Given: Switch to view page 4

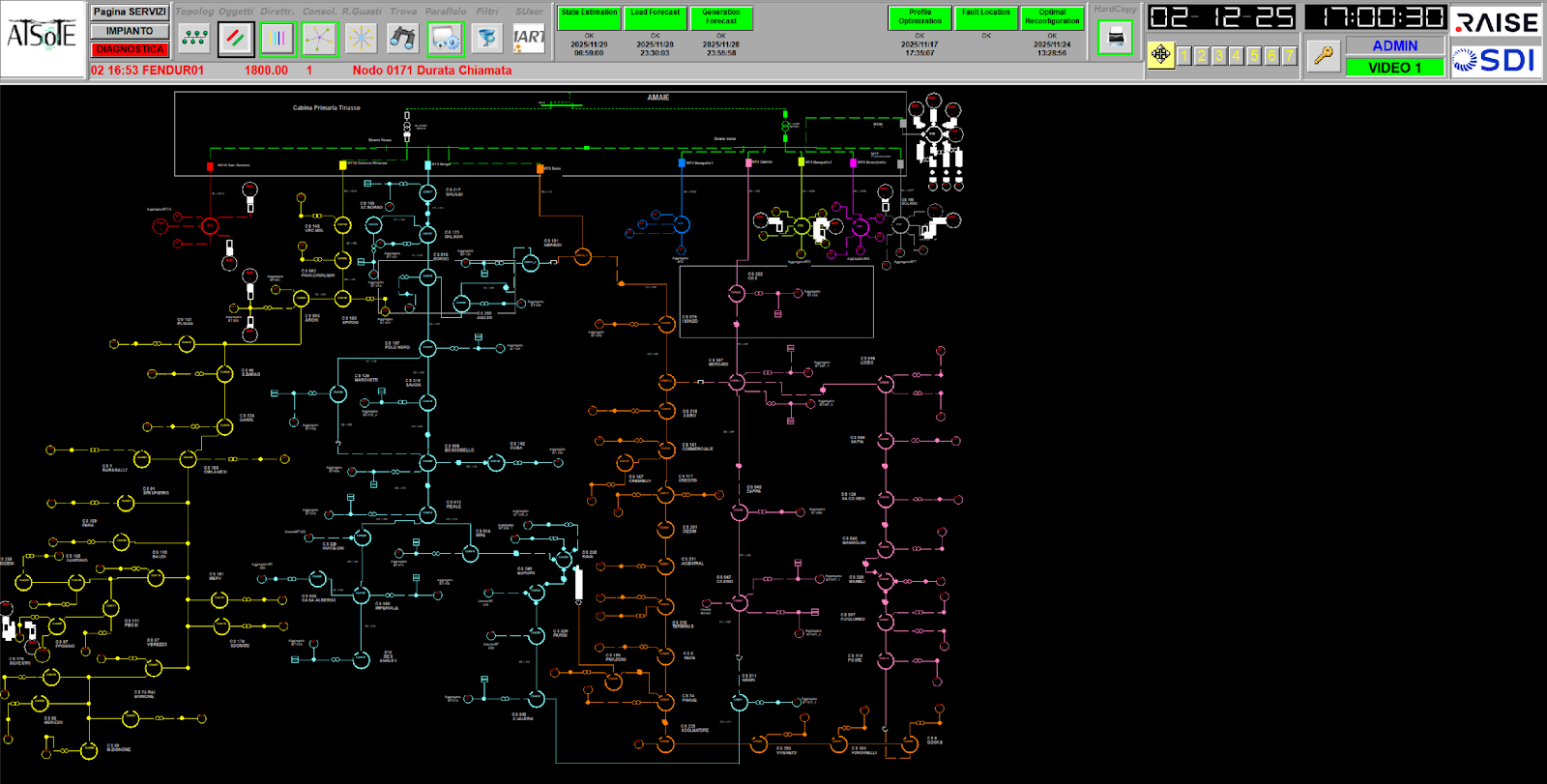Looking at the screenshot, I should point(1237,56).
